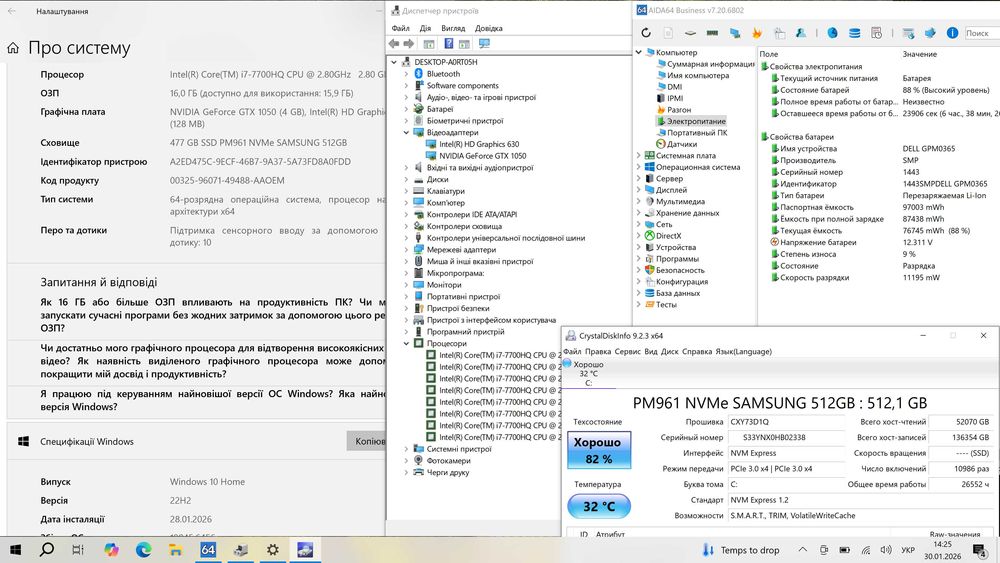Click the AIDA64 scheduled report clock icon
Image resolution: width=1000 pixels, height=563 pixels.
point(877,33)
